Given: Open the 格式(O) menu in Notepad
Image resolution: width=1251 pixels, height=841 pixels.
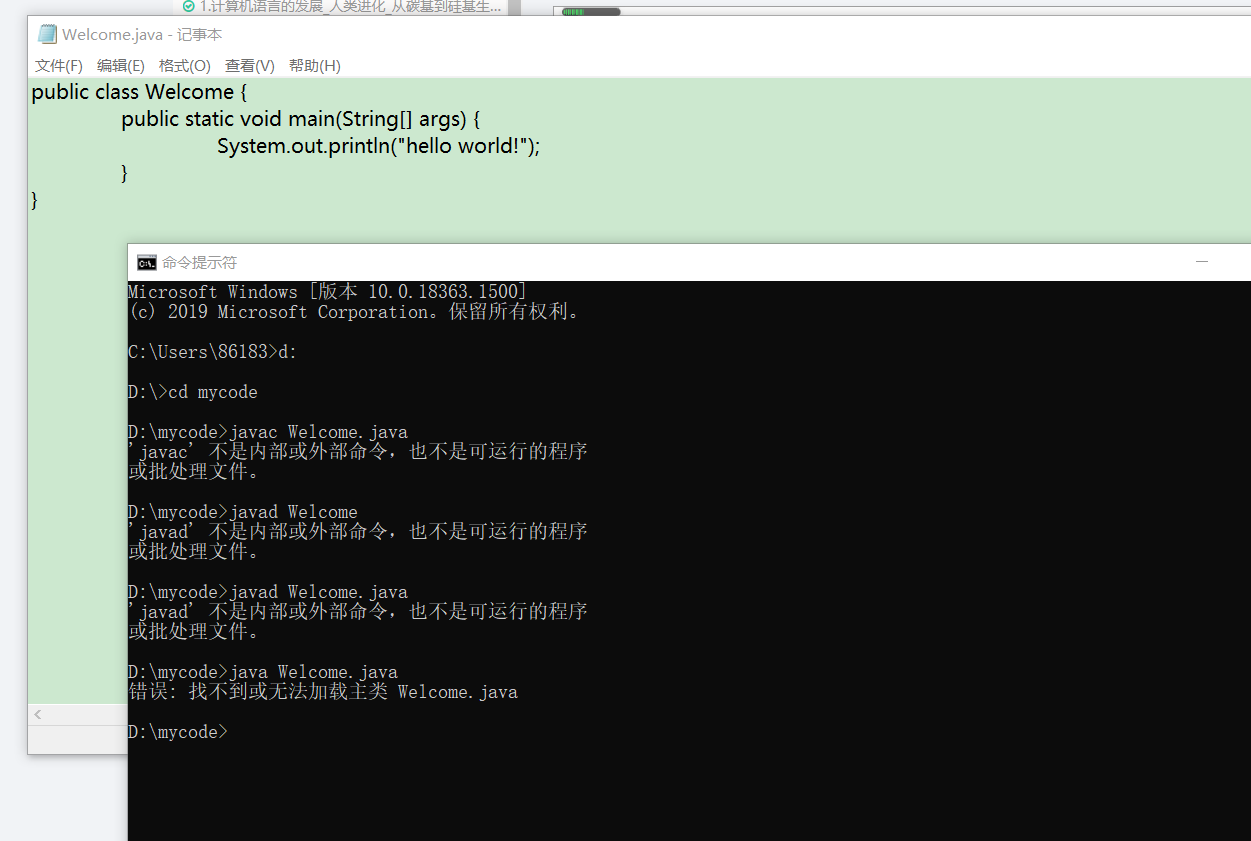Looking at the screenshot, I should point(184,66).
